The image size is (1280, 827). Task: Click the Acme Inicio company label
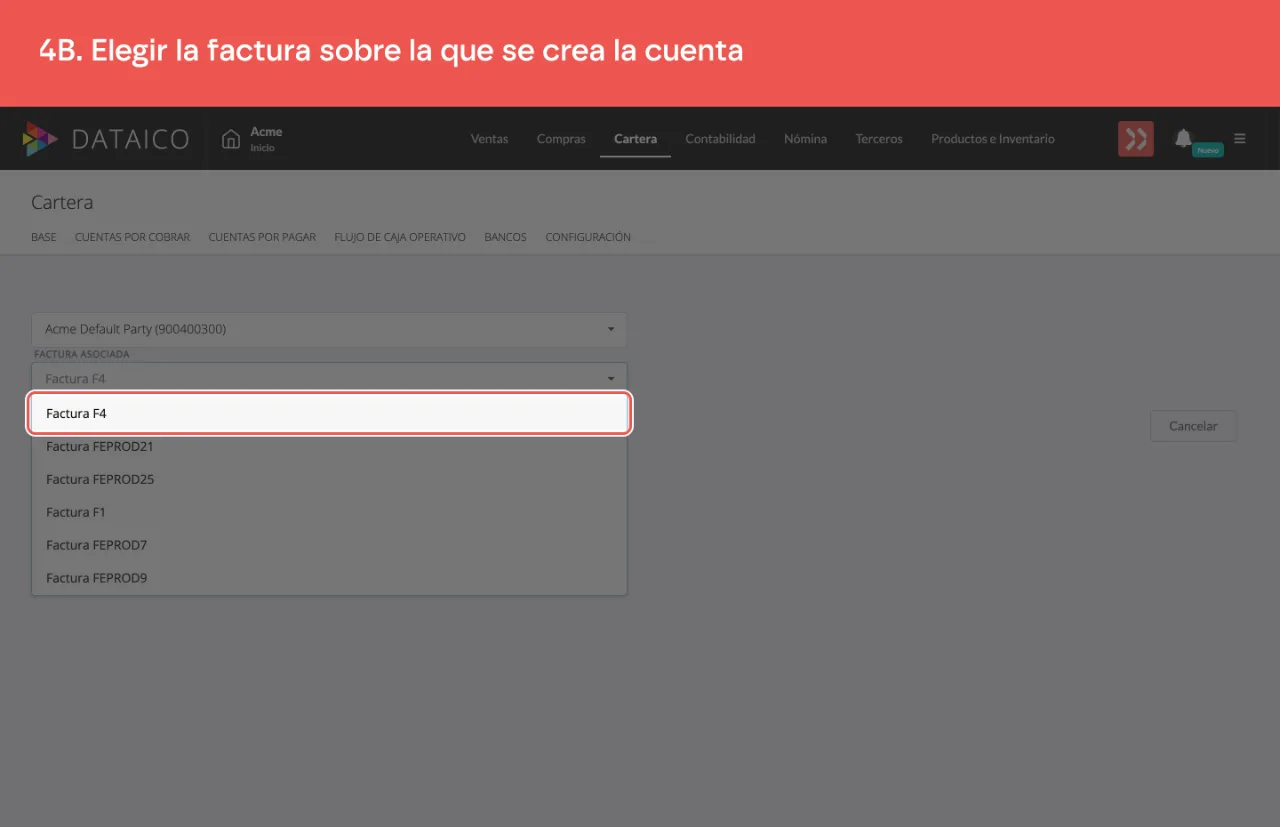pos(266,139)
